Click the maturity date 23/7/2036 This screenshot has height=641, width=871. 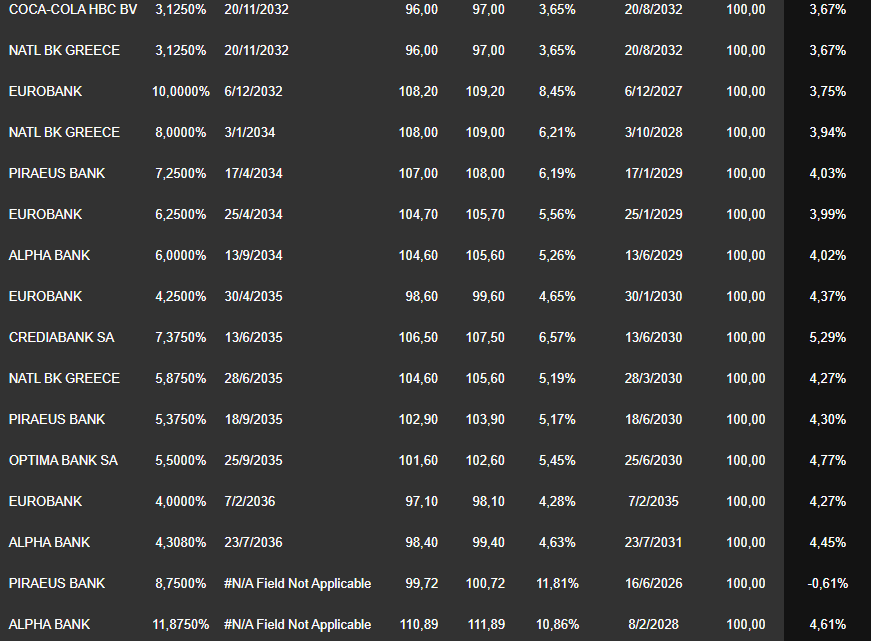pos(253,542)
